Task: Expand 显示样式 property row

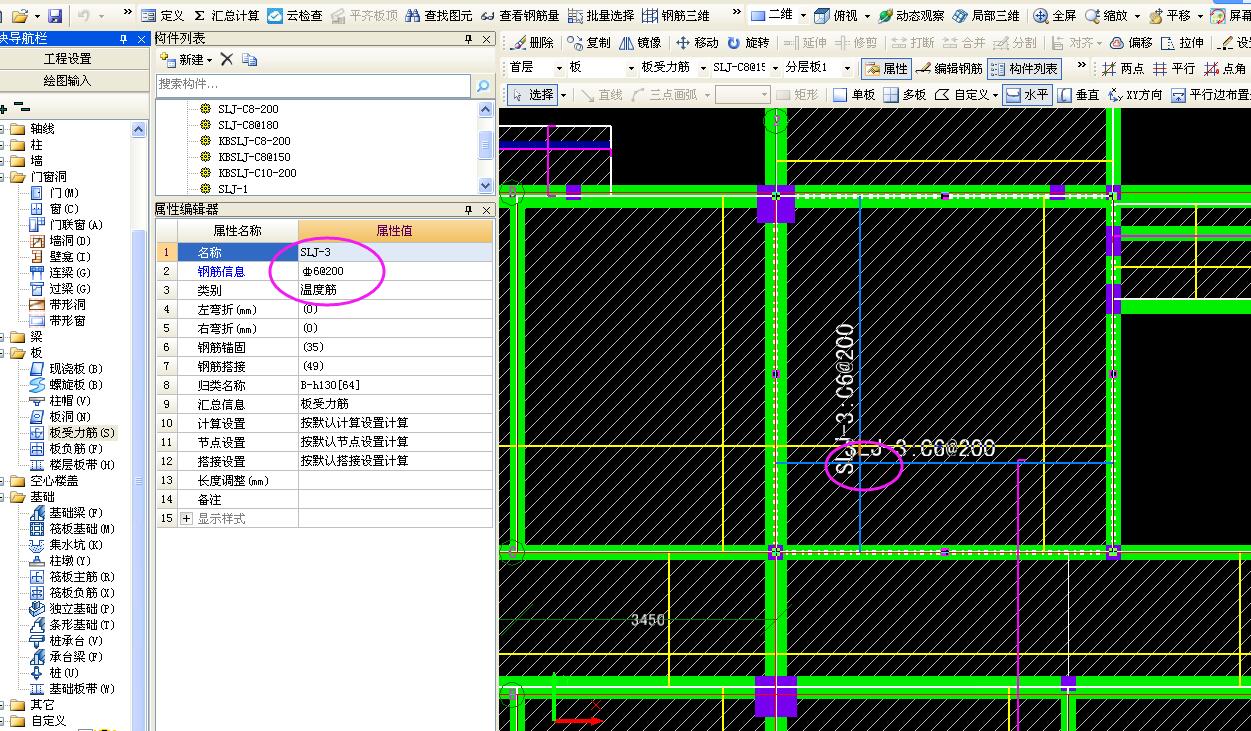Action: click(x=186, y=518)
